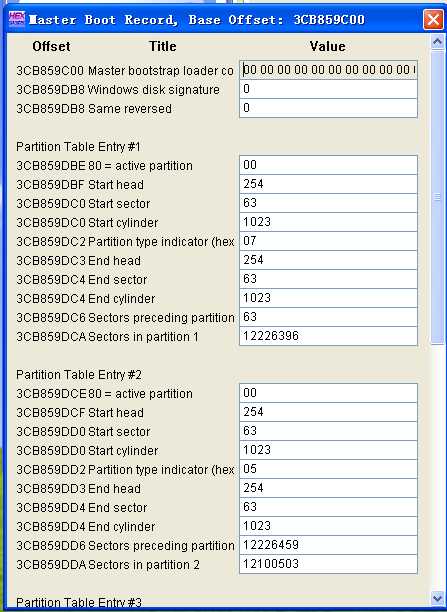Click Entry #1 active partition value field
Screen dimensions: 447x612
tap(328, 165)
